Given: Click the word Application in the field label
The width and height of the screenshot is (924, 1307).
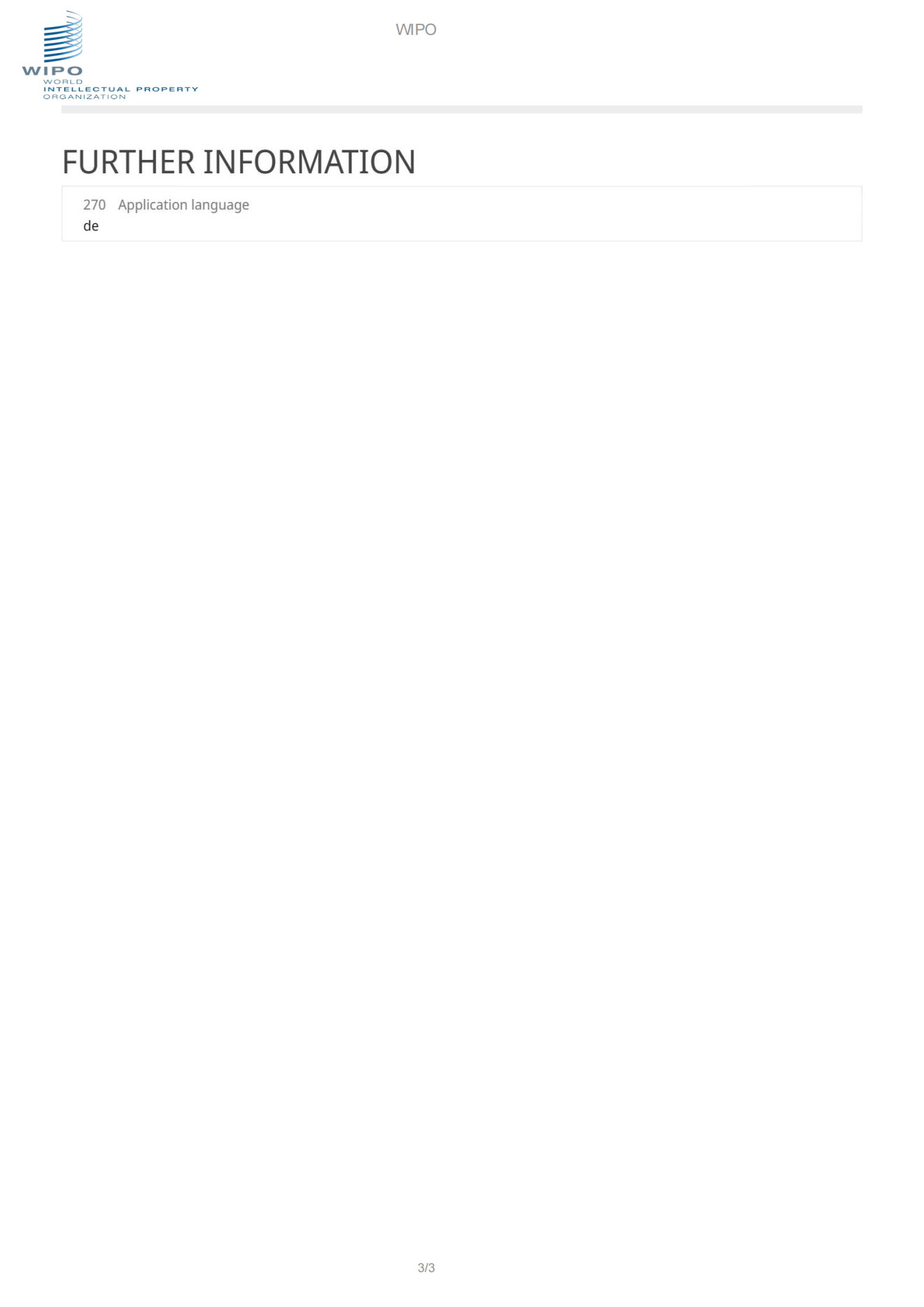Looking at the screenshot, I should point(152,205).
